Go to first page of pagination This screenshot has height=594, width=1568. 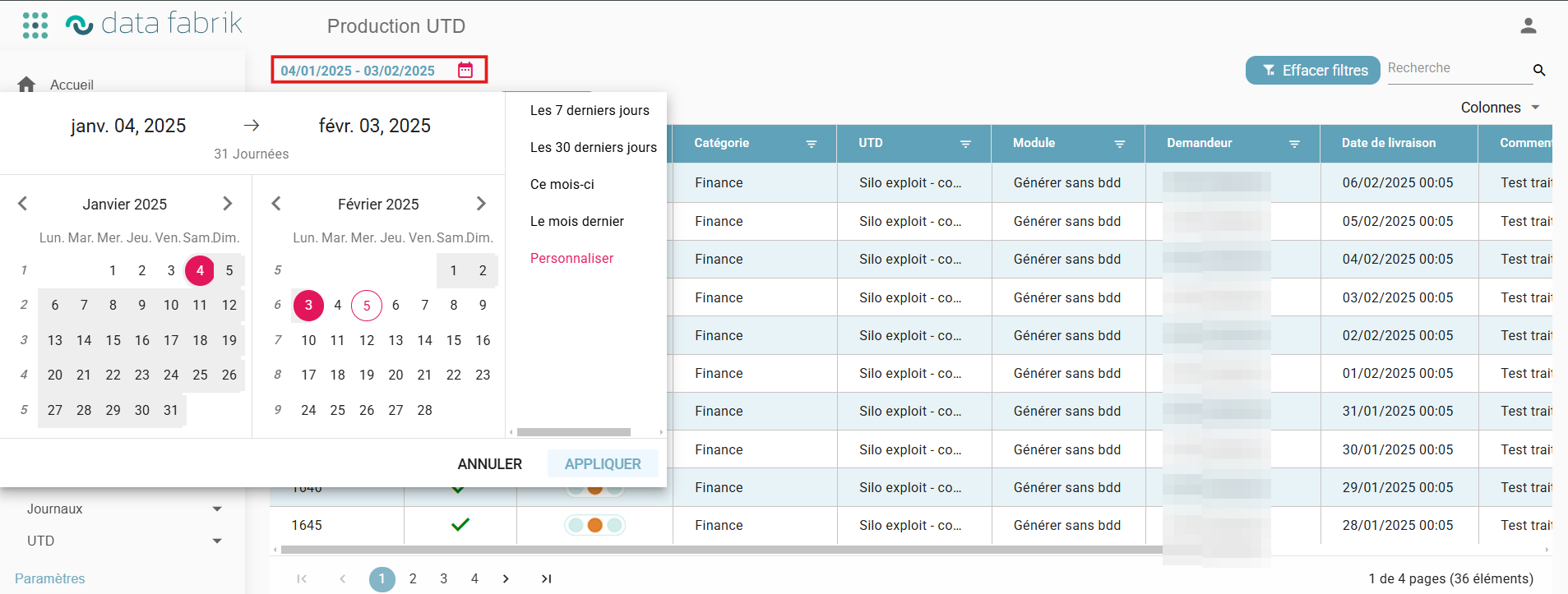click(302, 578)
